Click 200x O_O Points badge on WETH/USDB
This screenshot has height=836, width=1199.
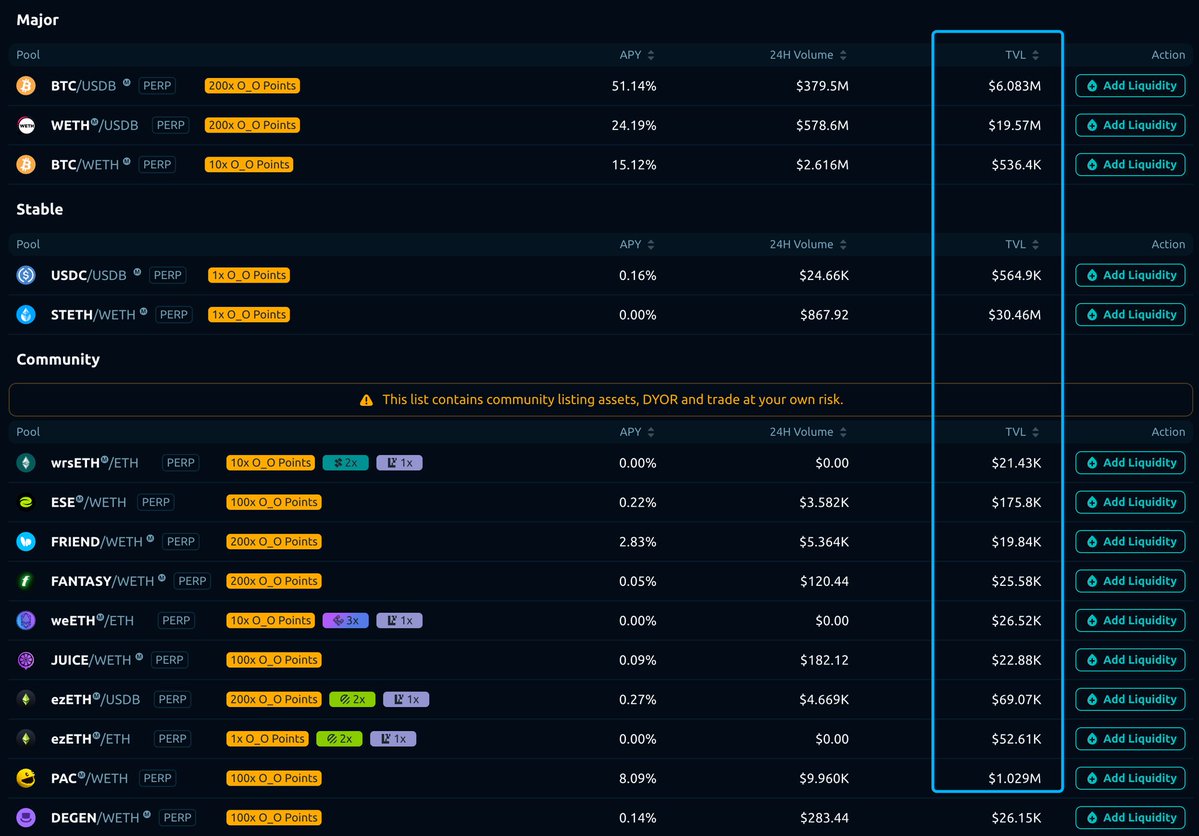[x=252, y=125]
